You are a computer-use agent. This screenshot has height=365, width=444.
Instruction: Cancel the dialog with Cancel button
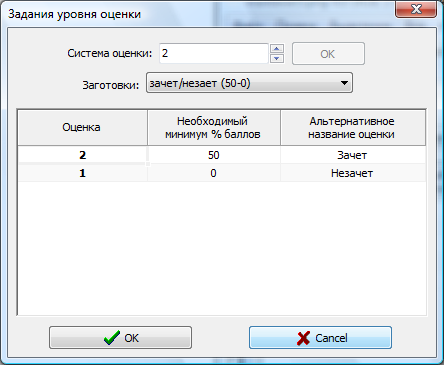tap(320, 338)
